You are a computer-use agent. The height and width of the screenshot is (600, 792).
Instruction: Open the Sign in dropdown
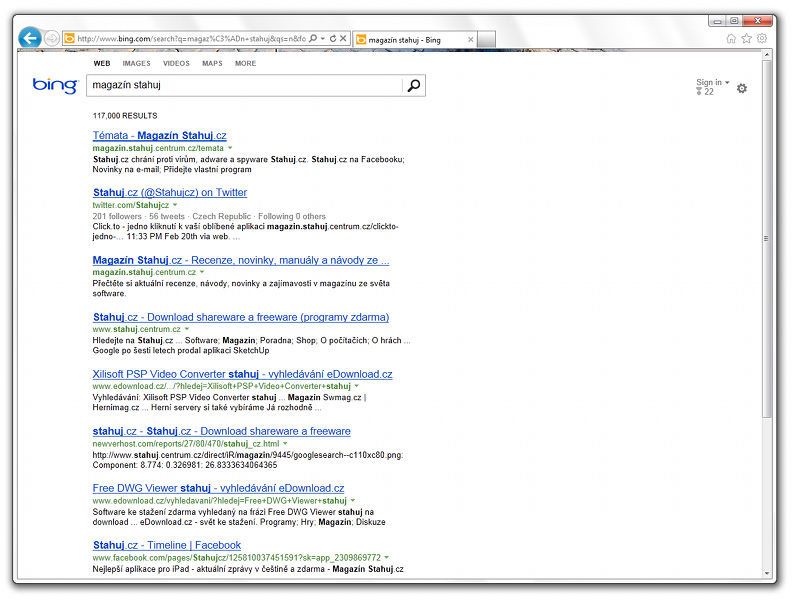pos(713,82)
